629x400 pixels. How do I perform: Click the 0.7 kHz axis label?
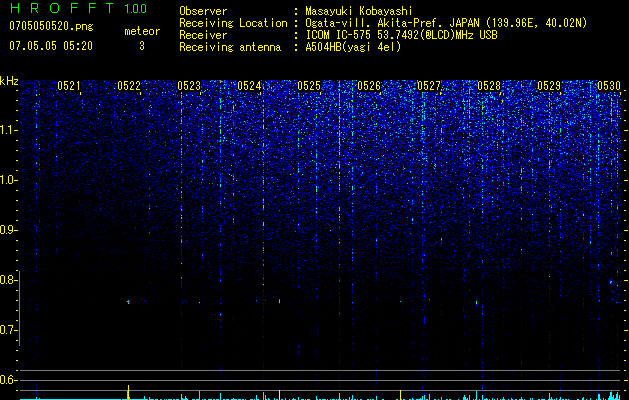coord(7,330)
